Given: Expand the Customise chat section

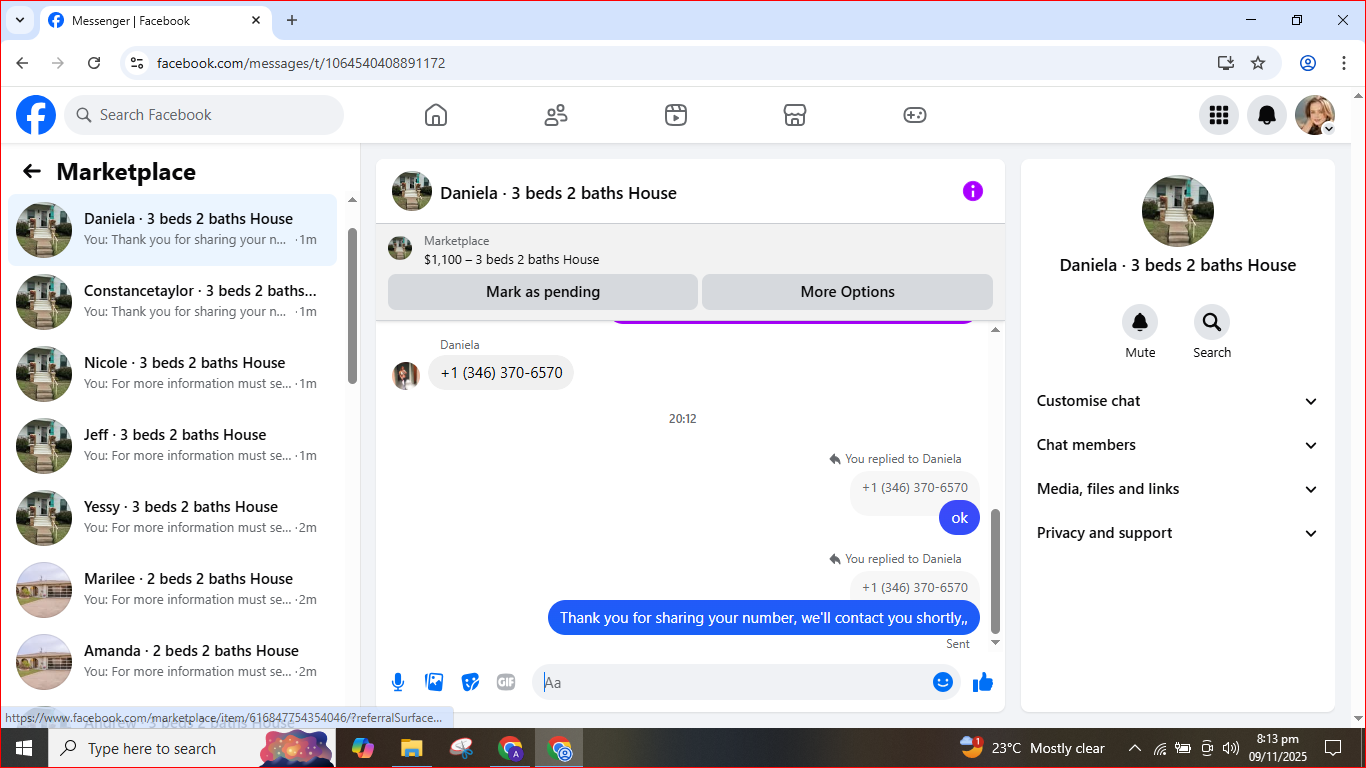Looking at the screenshot, I should pyautogui.click(x=1178, y=401).
